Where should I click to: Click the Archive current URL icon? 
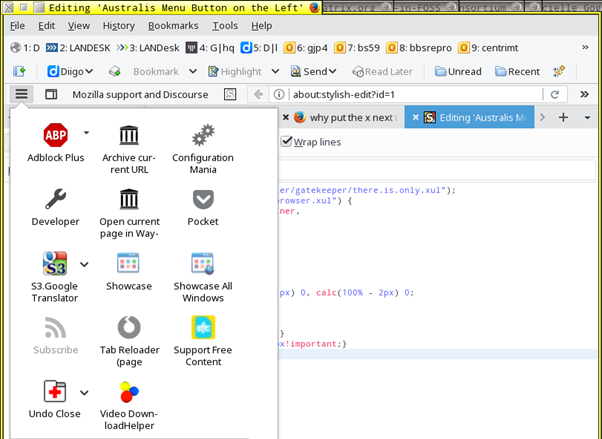tap(129, 136)
